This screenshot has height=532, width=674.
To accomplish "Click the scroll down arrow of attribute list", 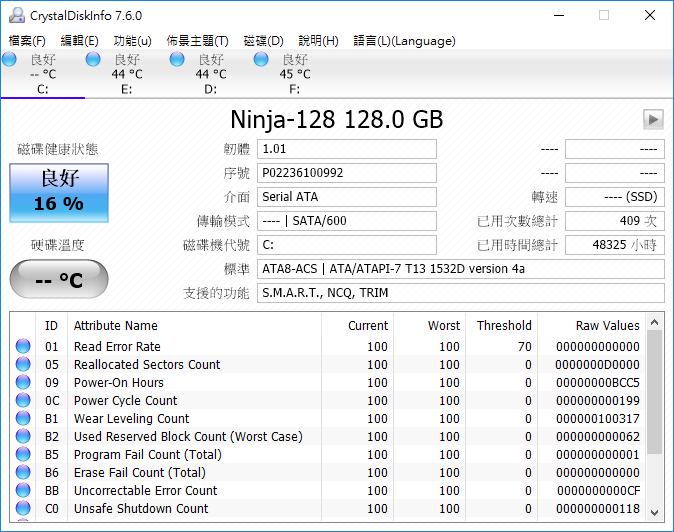I will pos(654,512).
